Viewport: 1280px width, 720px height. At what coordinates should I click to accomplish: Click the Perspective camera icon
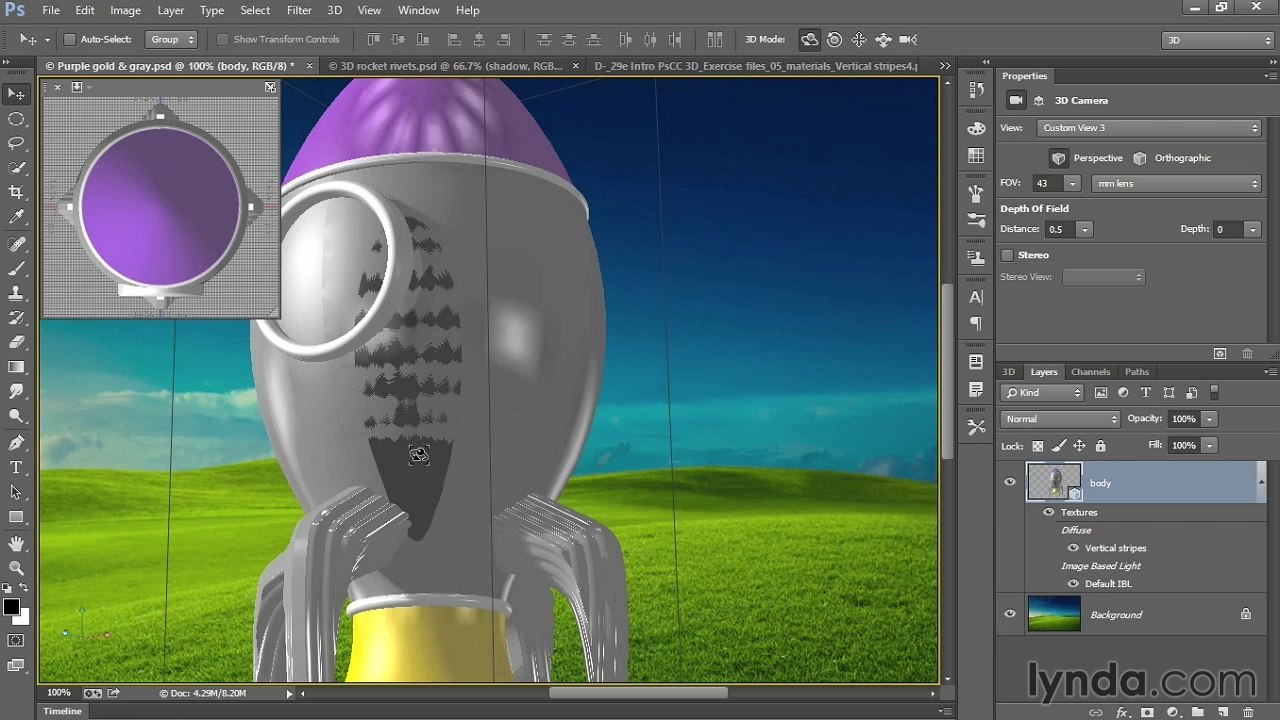pos(1058,158)
